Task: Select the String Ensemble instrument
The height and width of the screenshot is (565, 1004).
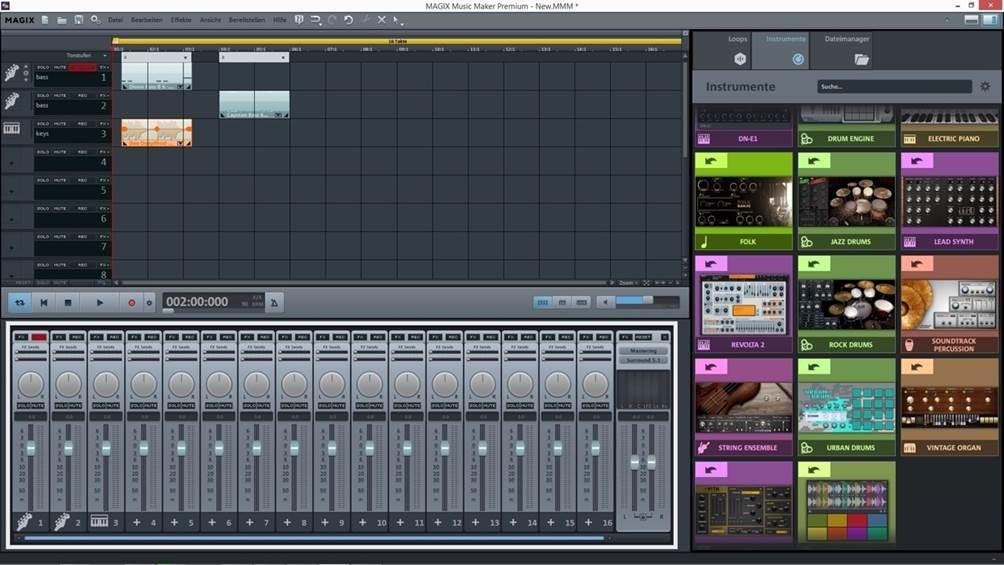Action: point(743,407)
